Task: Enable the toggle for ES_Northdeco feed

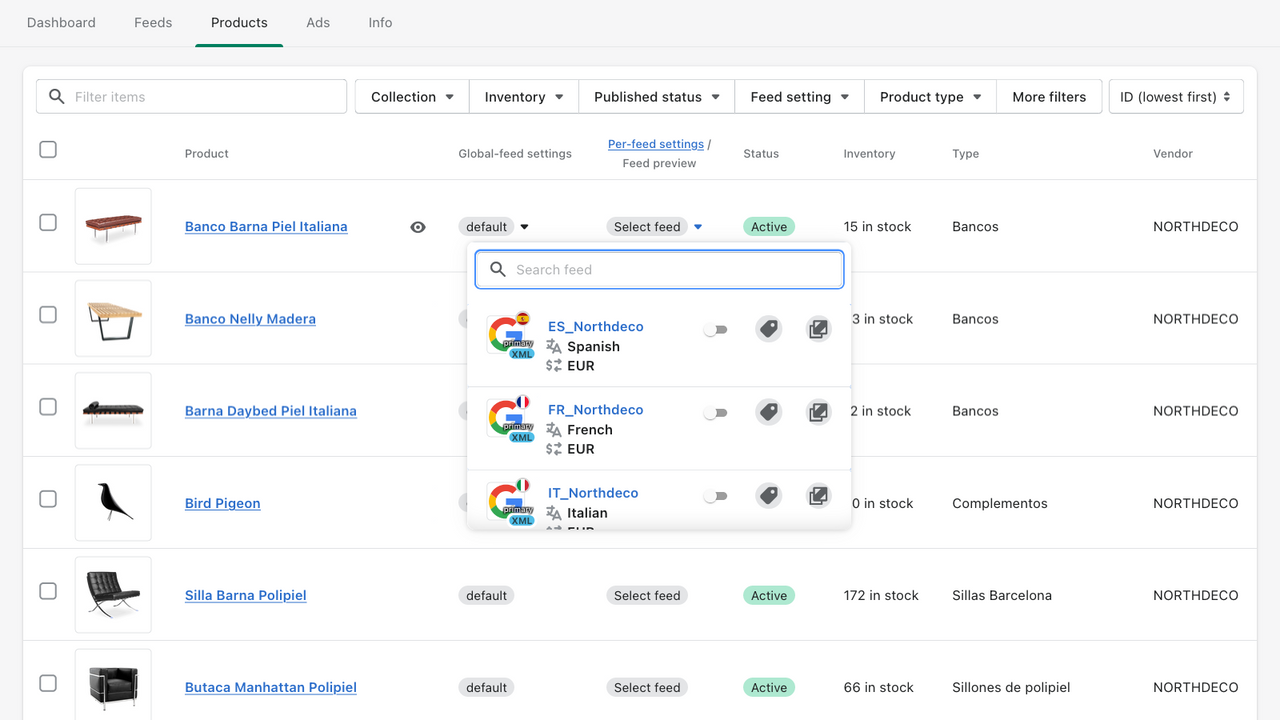Action: click(x=716, y=328)
